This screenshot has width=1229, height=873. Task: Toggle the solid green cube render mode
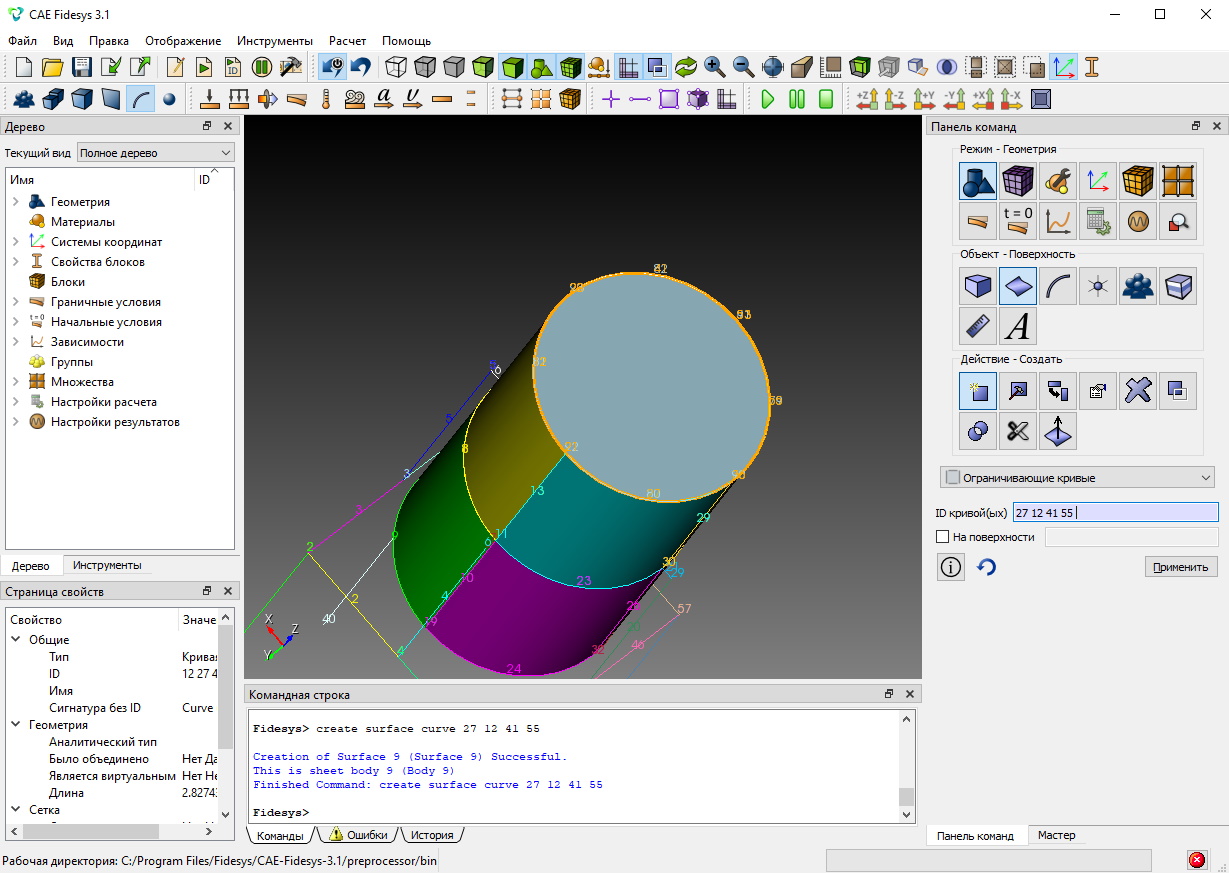tap(513, 67)
